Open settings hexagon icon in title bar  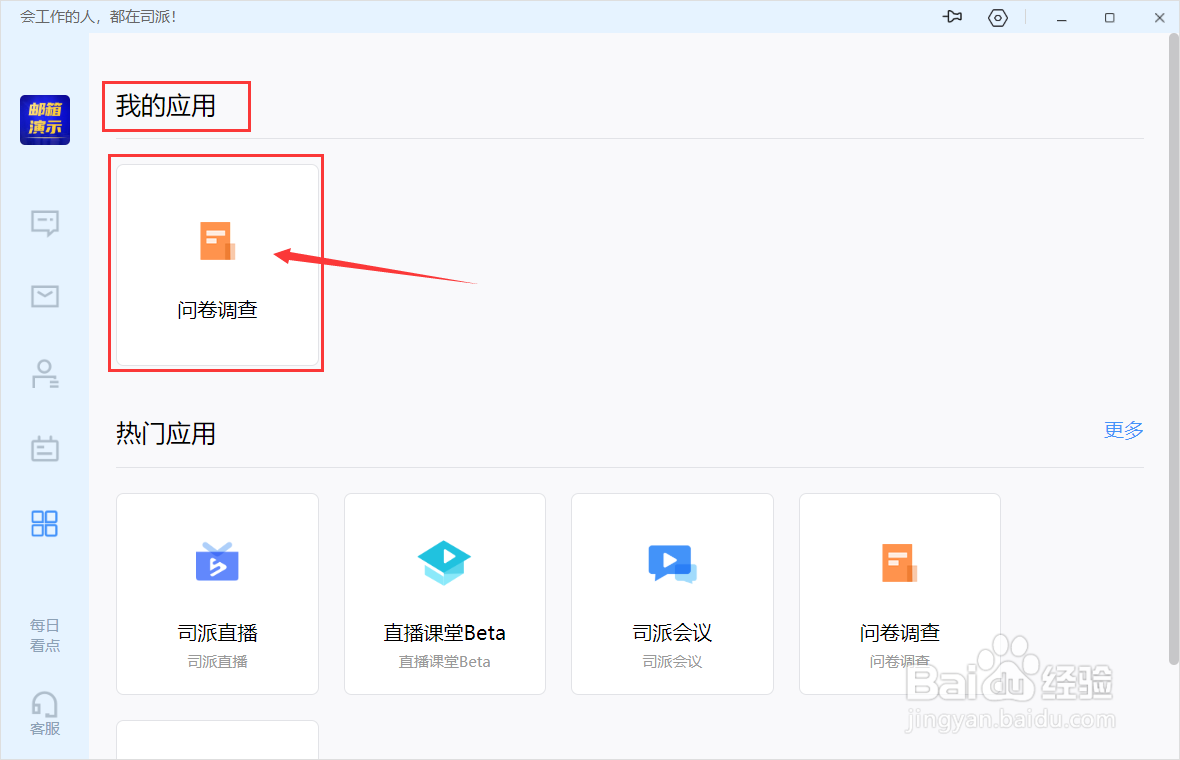998,17
